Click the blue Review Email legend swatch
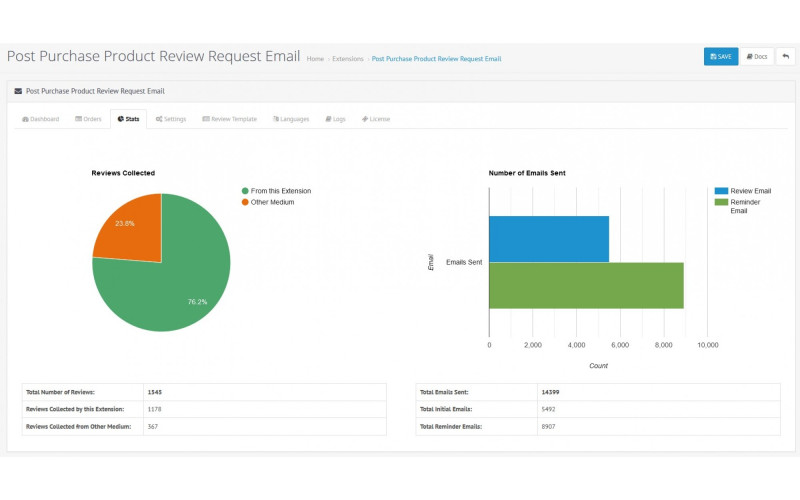 click(721, 190)
